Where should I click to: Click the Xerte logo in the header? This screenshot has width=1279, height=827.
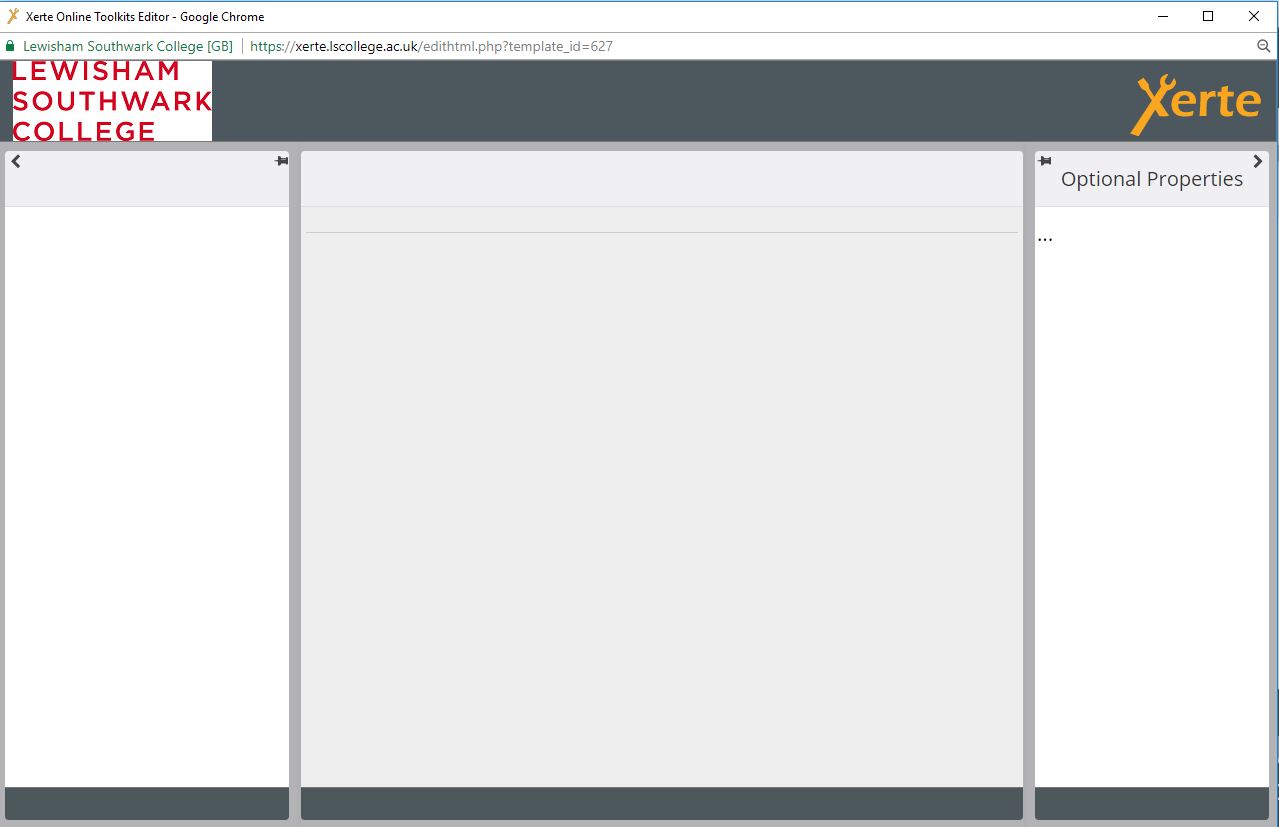(1196, 104)
